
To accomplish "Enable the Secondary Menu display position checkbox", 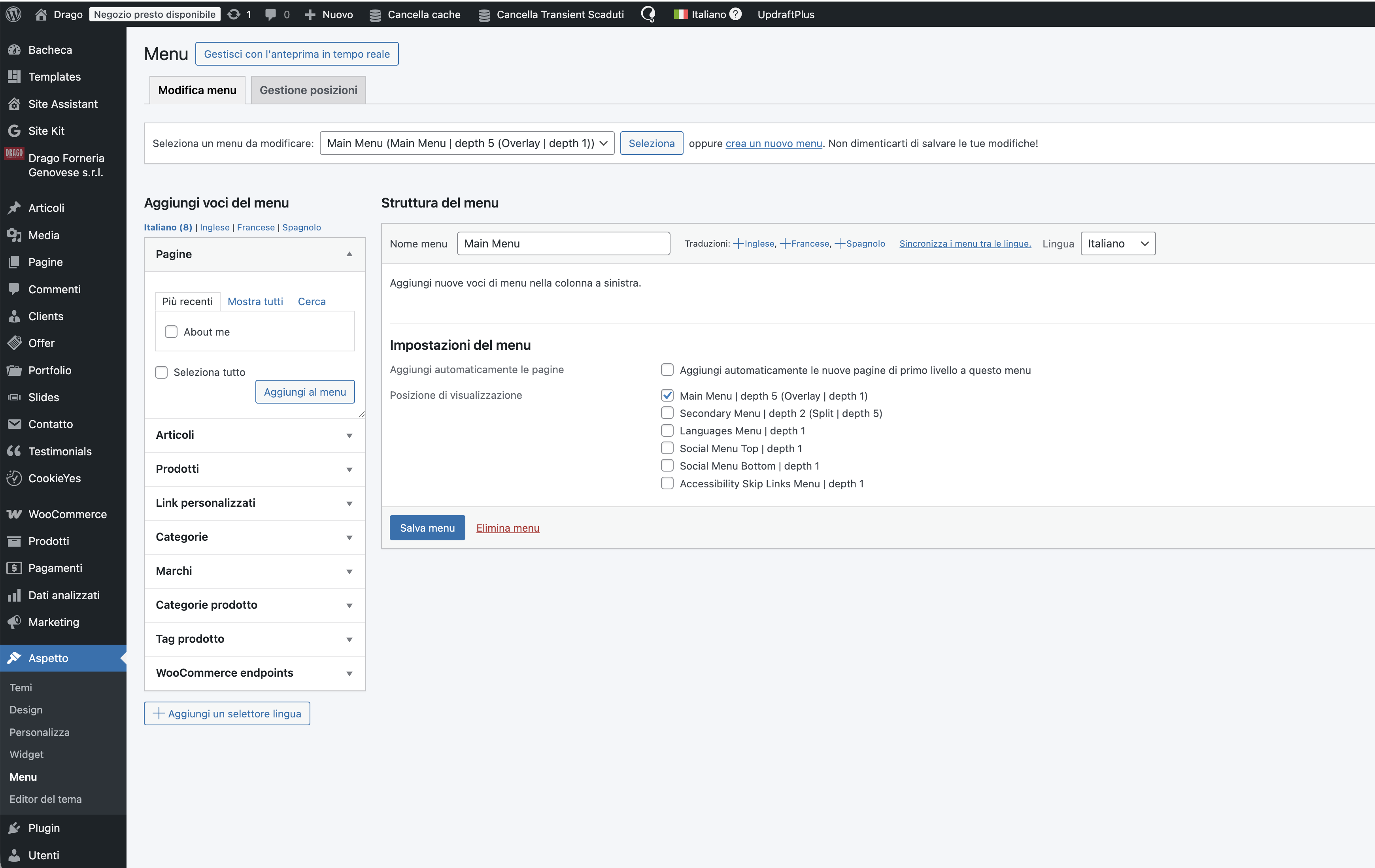I will 667,413.
